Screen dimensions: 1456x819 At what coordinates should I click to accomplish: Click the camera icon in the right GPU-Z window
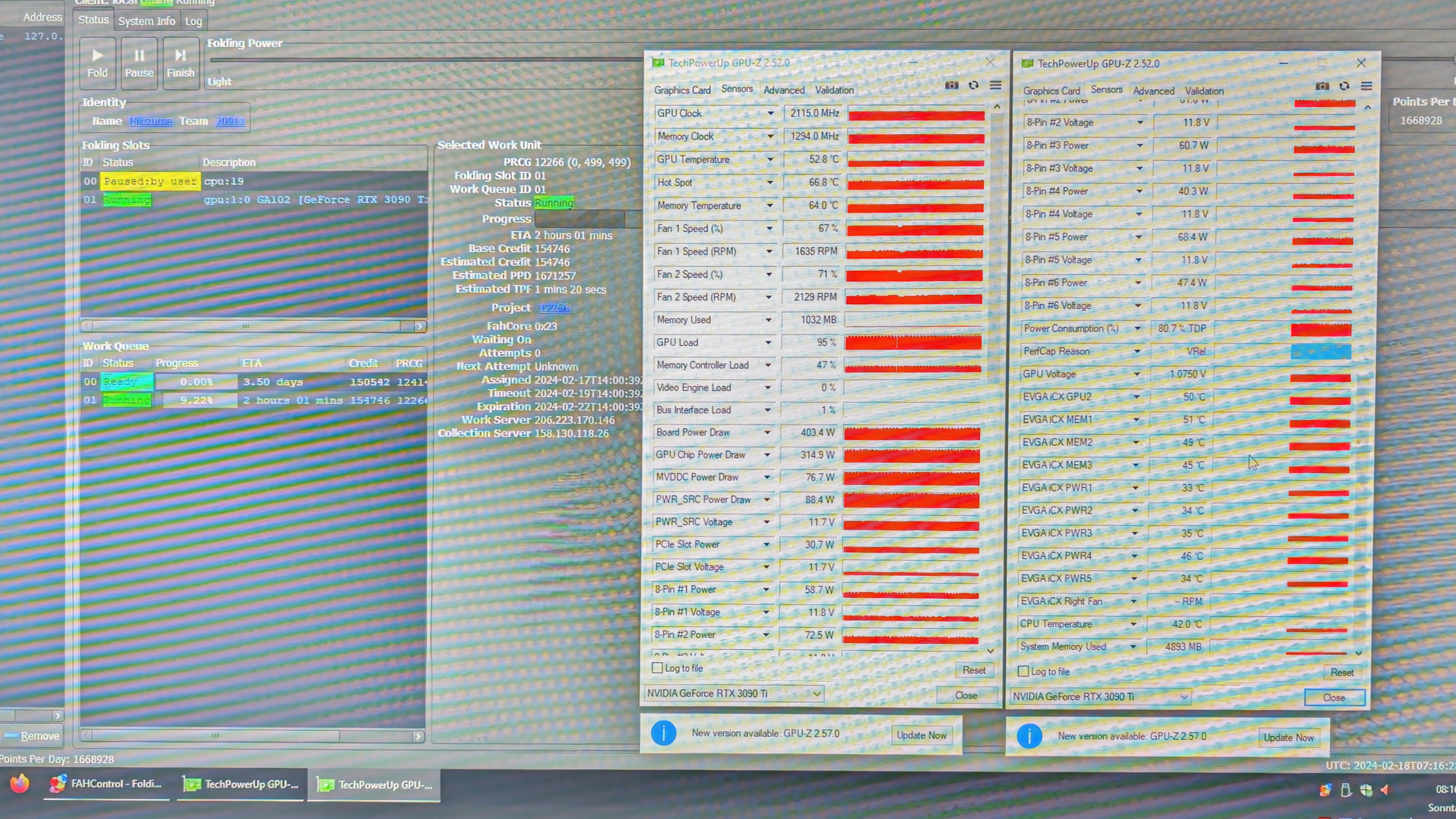pyautogui.click(x=1322, y=86)
